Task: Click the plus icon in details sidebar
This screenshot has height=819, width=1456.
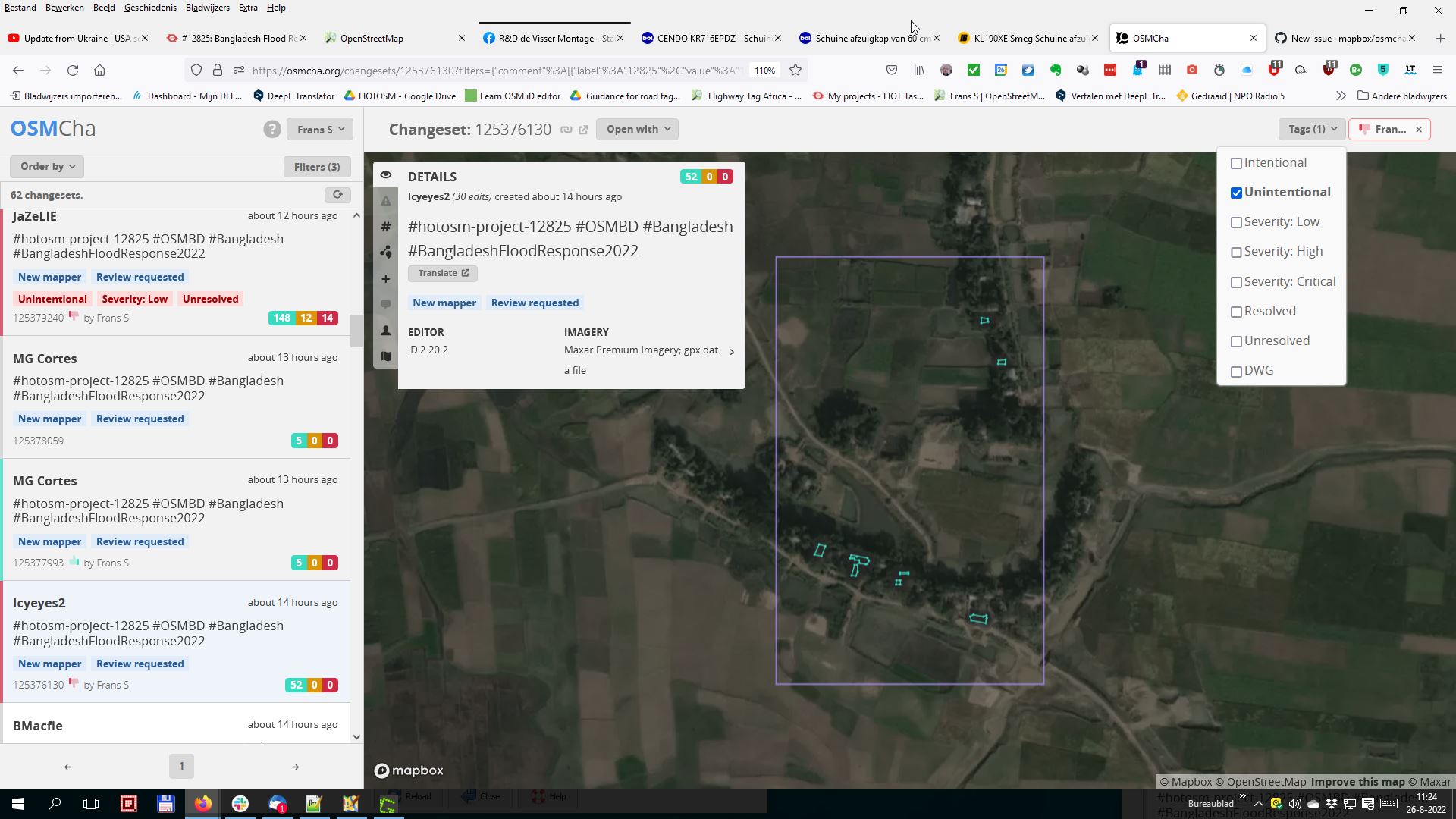Action: pos(386,279)
